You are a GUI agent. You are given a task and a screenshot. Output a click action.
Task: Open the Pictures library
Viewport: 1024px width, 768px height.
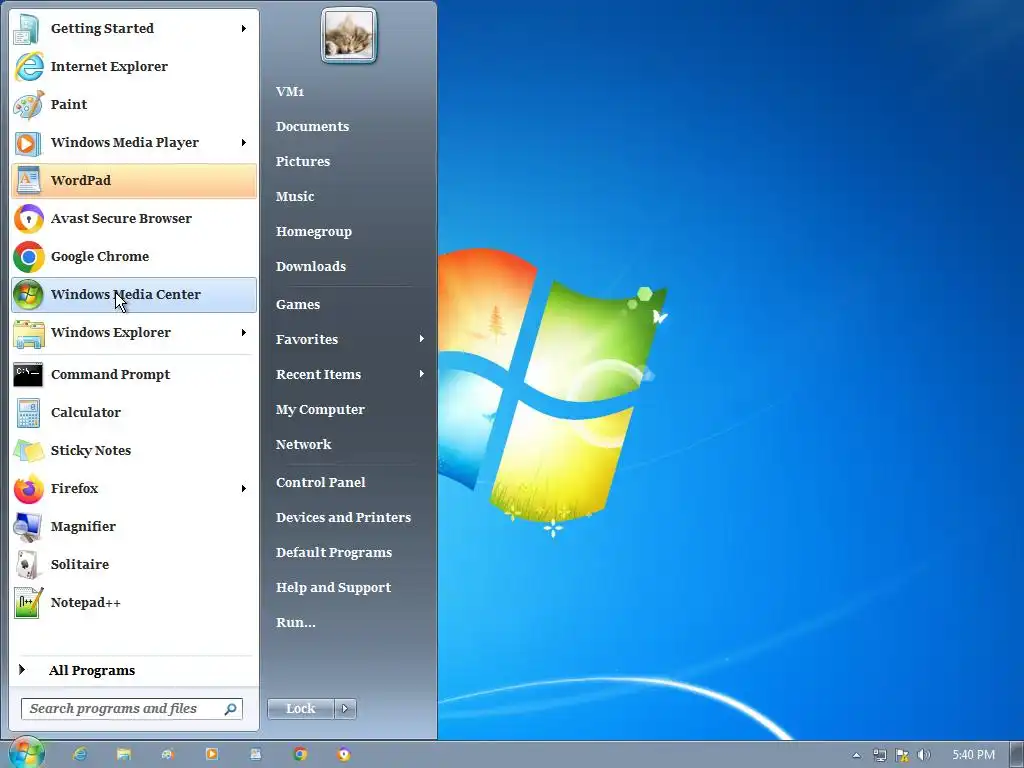302,161
